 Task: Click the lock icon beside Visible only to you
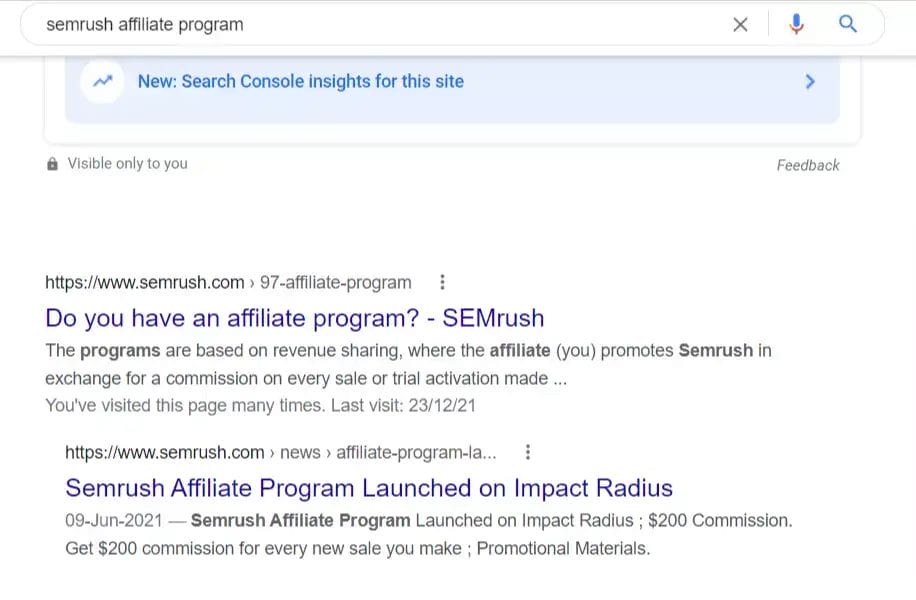pos(53,164)
